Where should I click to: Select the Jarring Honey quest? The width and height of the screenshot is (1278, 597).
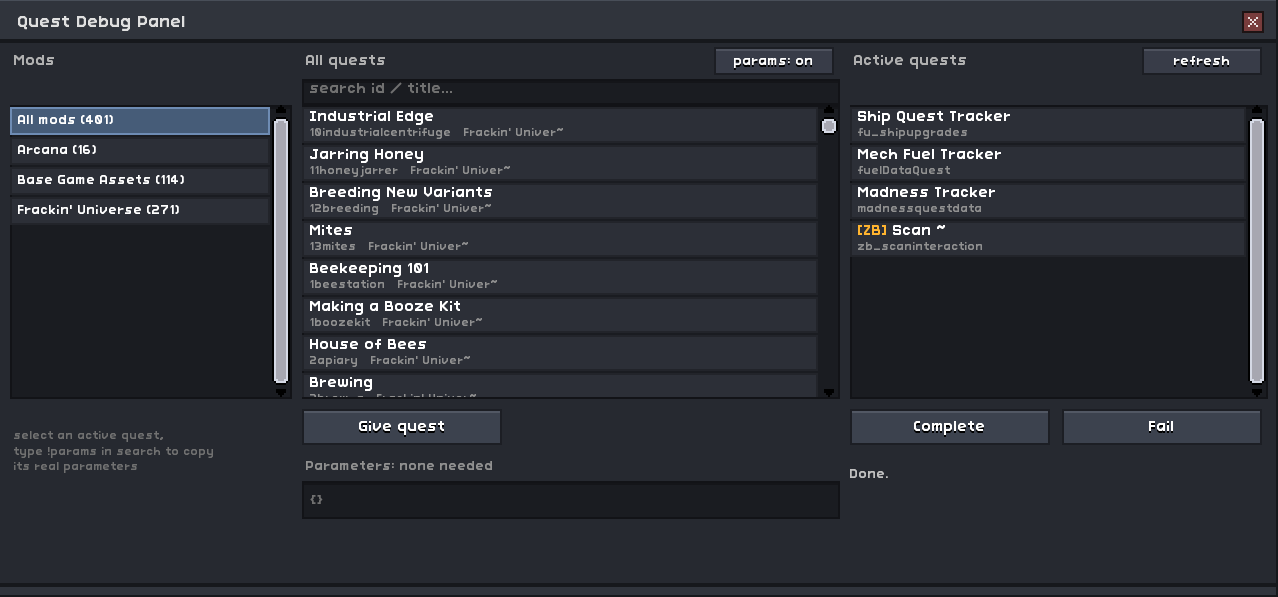560,162
